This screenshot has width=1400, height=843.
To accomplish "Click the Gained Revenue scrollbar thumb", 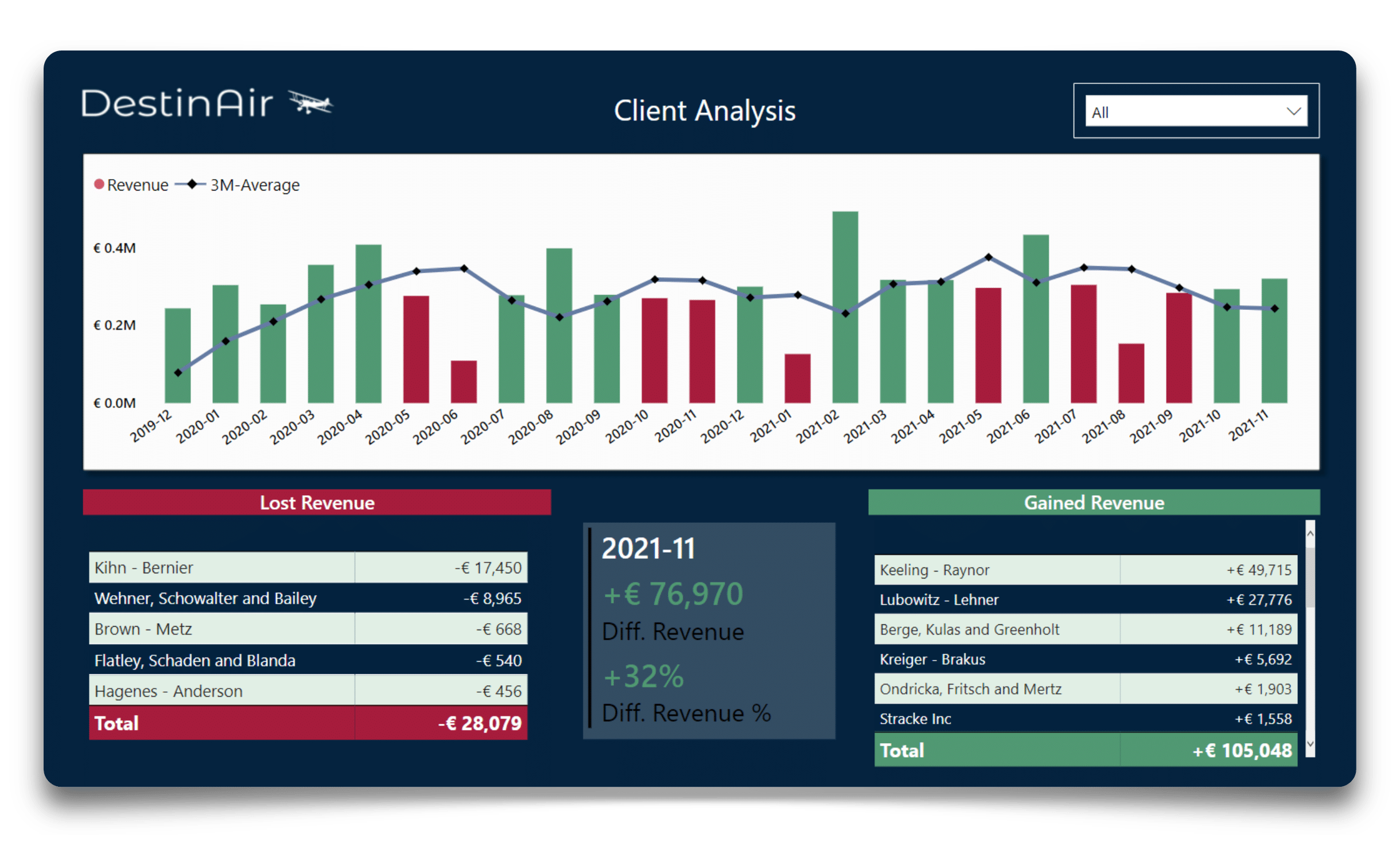I will (1310, 577).
